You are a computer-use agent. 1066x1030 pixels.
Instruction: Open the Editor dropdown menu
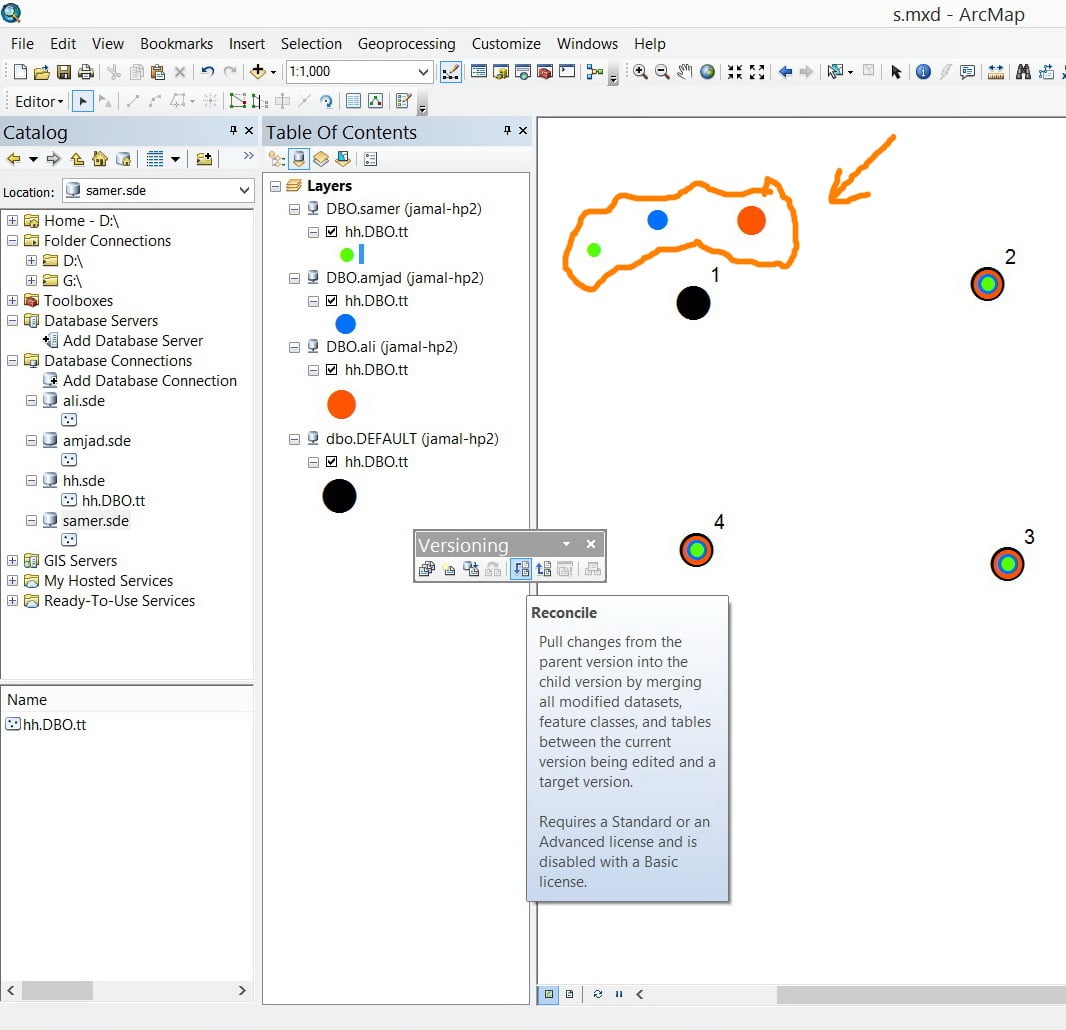tap(39, 101)
